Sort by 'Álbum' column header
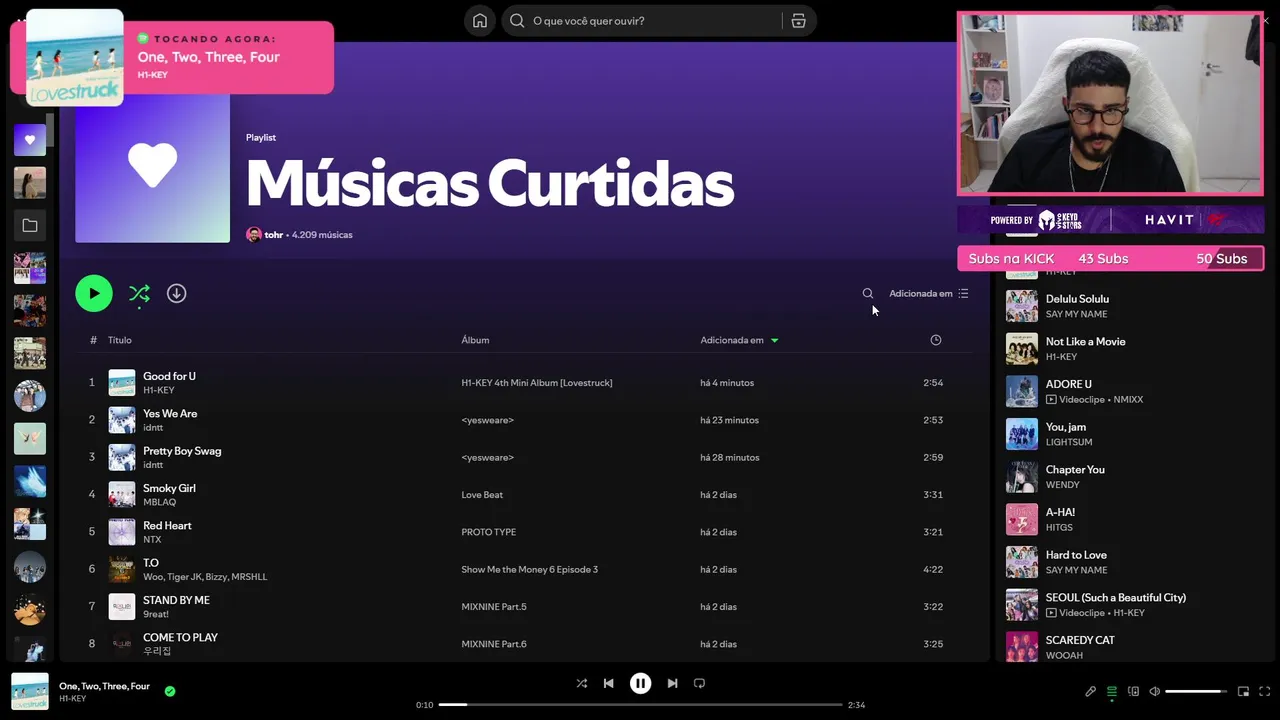The image size is (1280, 720). 475,340
